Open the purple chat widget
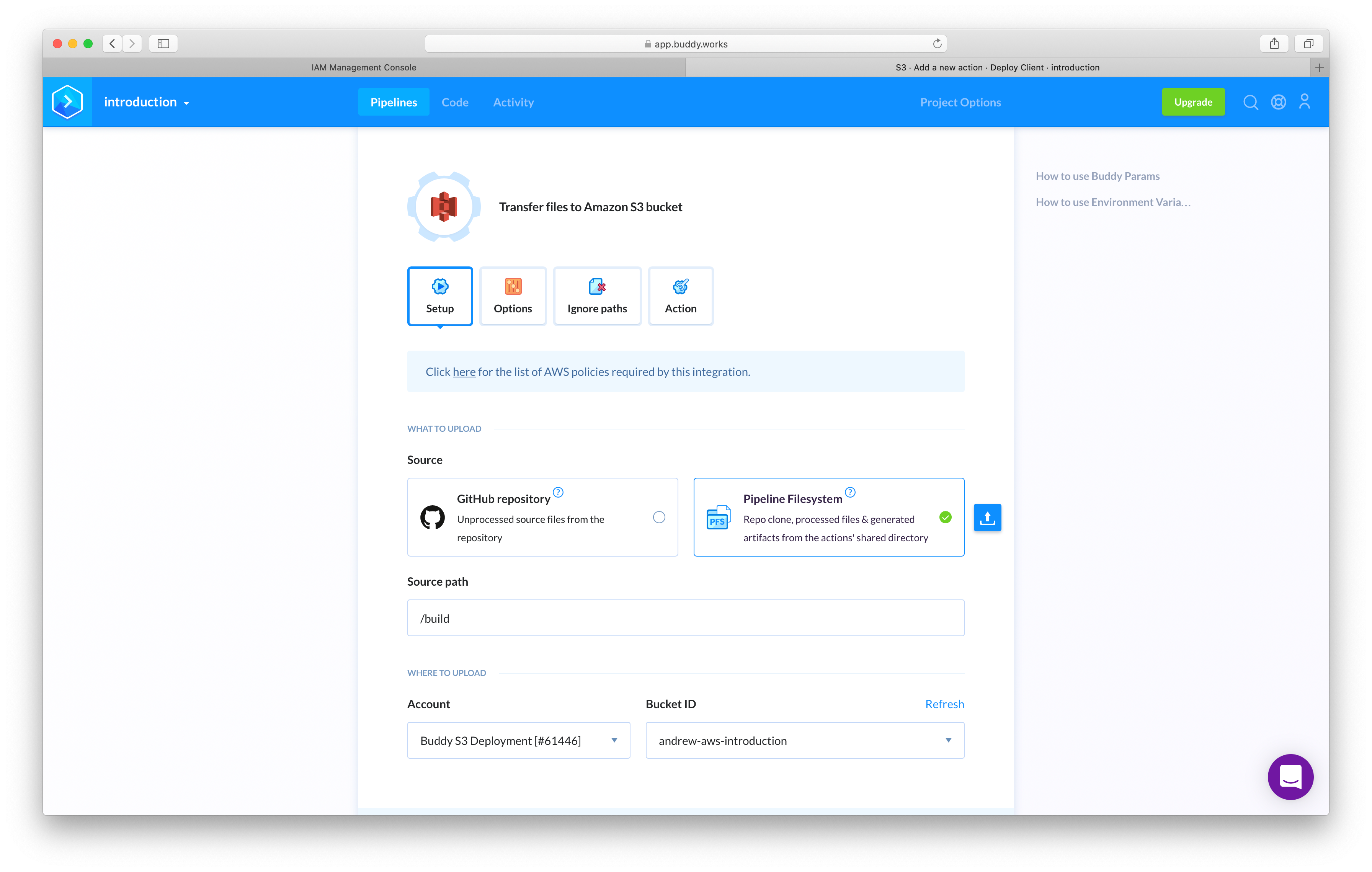Image resolution: width=1372 pixels, height=872 pixels. pos(1290,777)
